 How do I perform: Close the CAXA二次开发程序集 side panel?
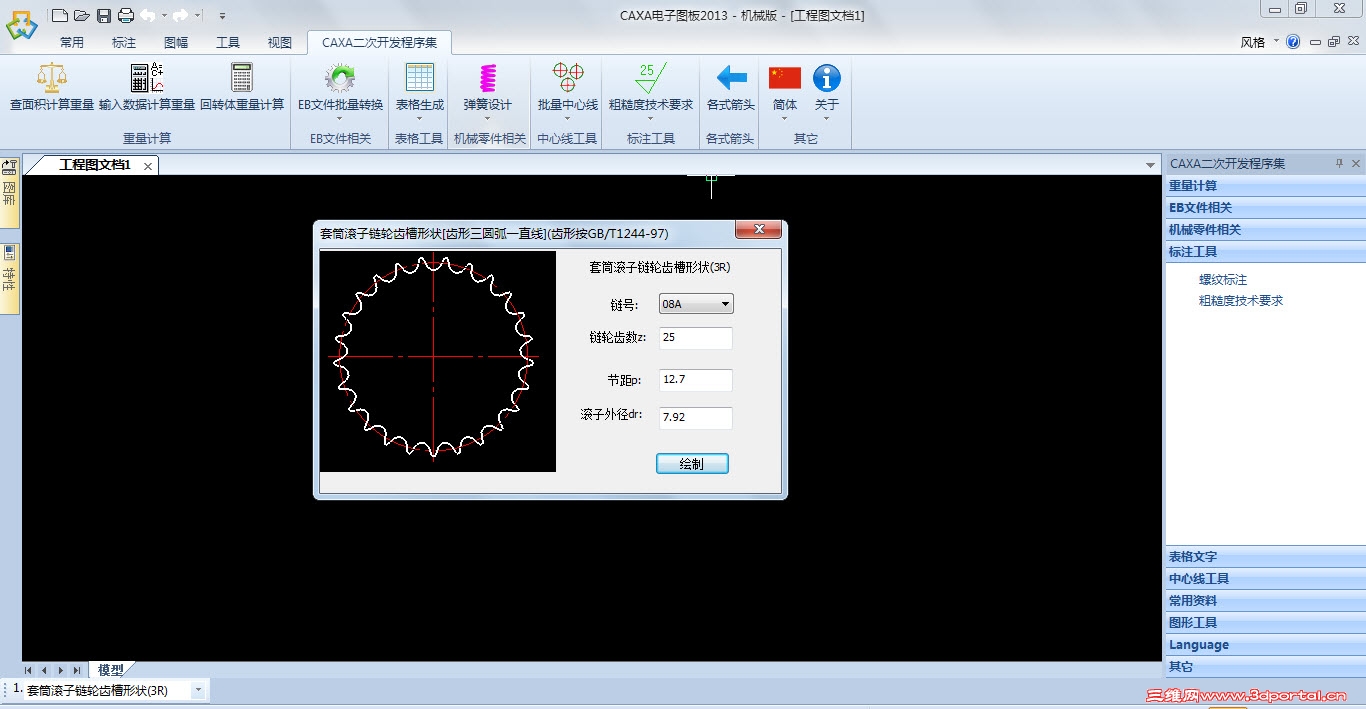[x=1356, y=163]
